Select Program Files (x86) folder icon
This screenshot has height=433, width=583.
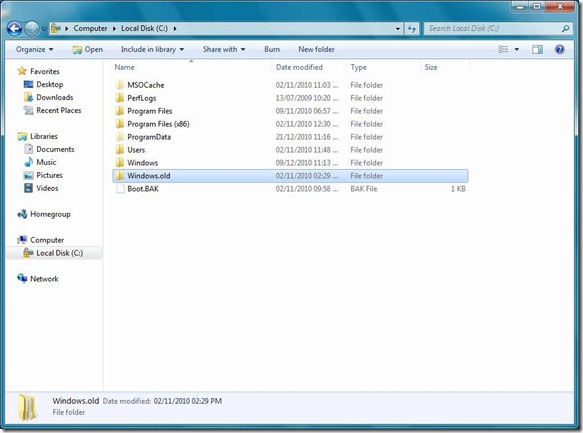pyautogui.click(x=120, y=124)
